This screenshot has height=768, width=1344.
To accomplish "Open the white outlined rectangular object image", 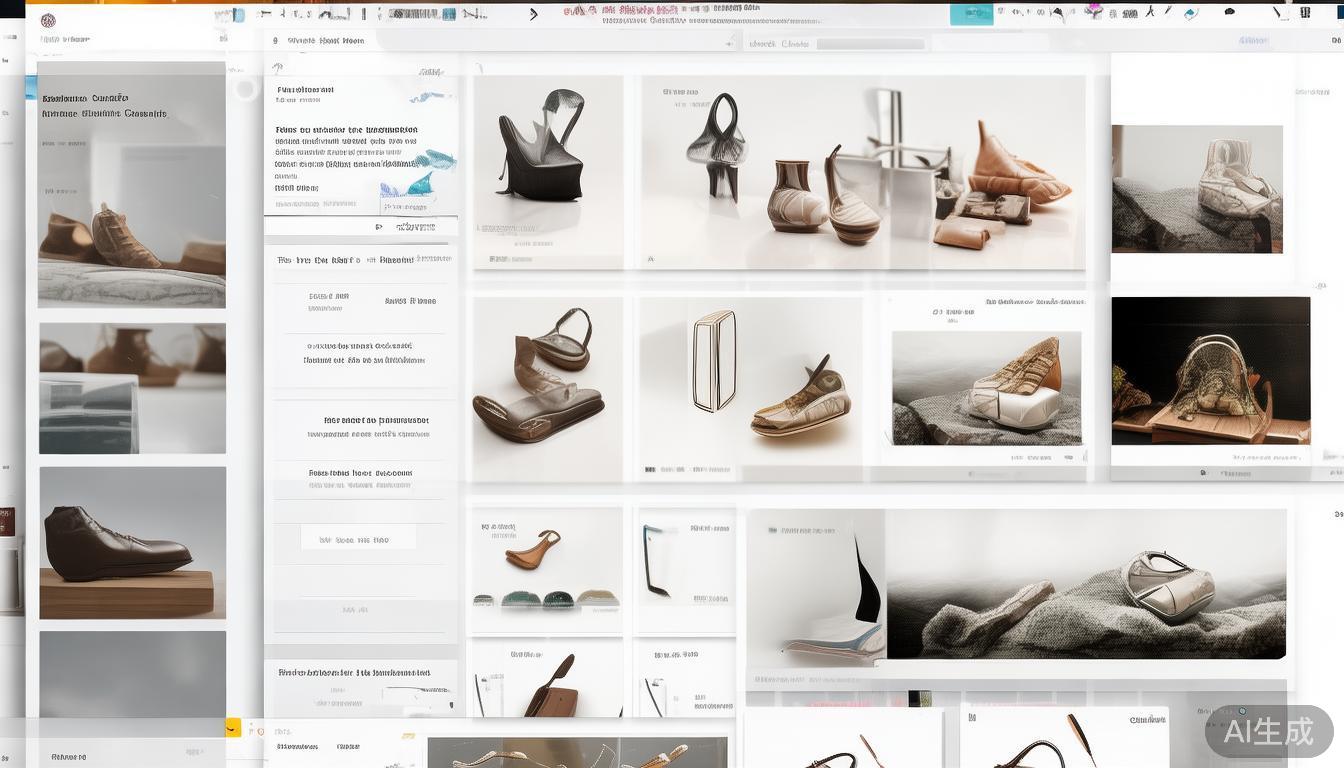I will [714, 361].
